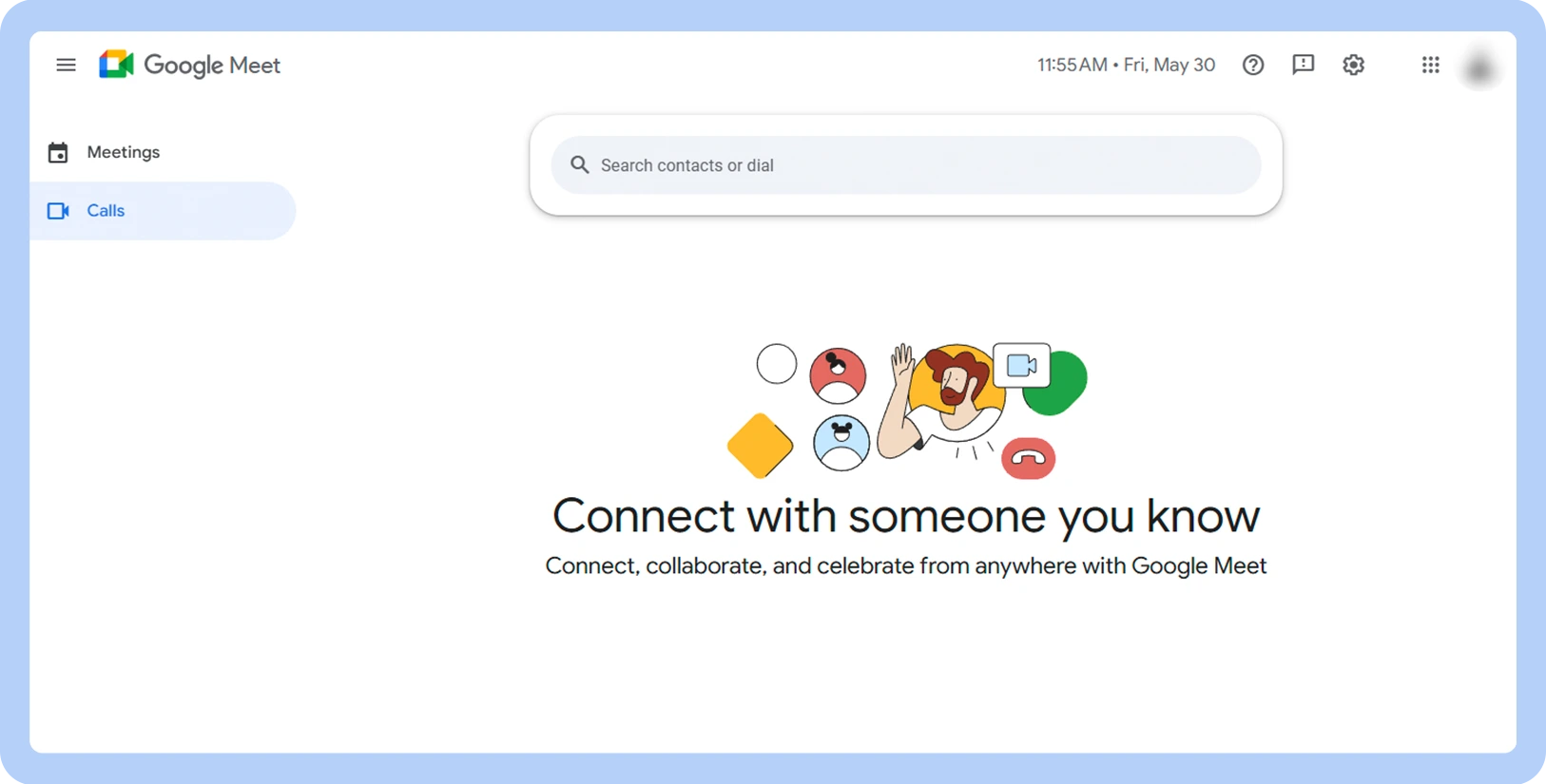Click the magnifier icon in search bar

tap(579, 164)
